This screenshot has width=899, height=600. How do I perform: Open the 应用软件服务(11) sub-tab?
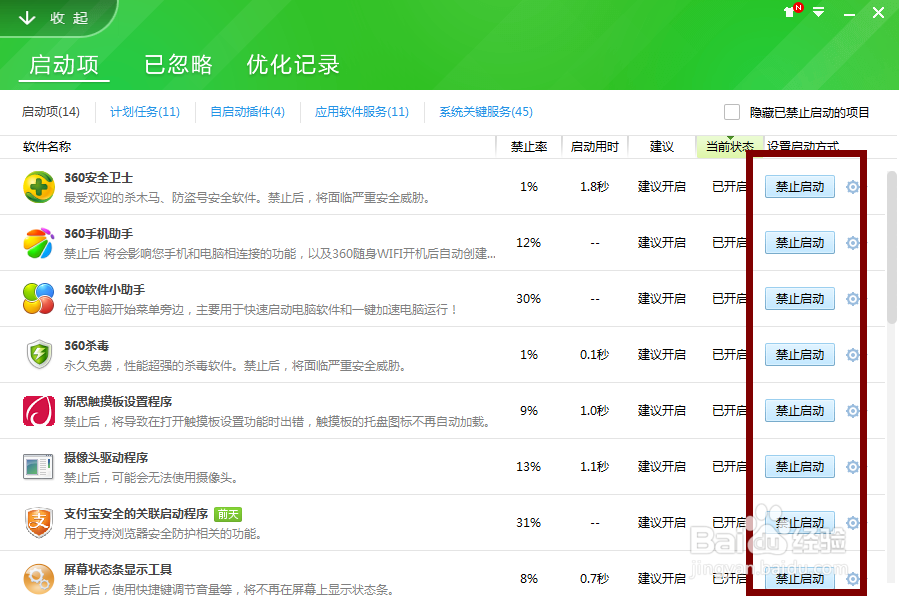click(x=362, y=112)
